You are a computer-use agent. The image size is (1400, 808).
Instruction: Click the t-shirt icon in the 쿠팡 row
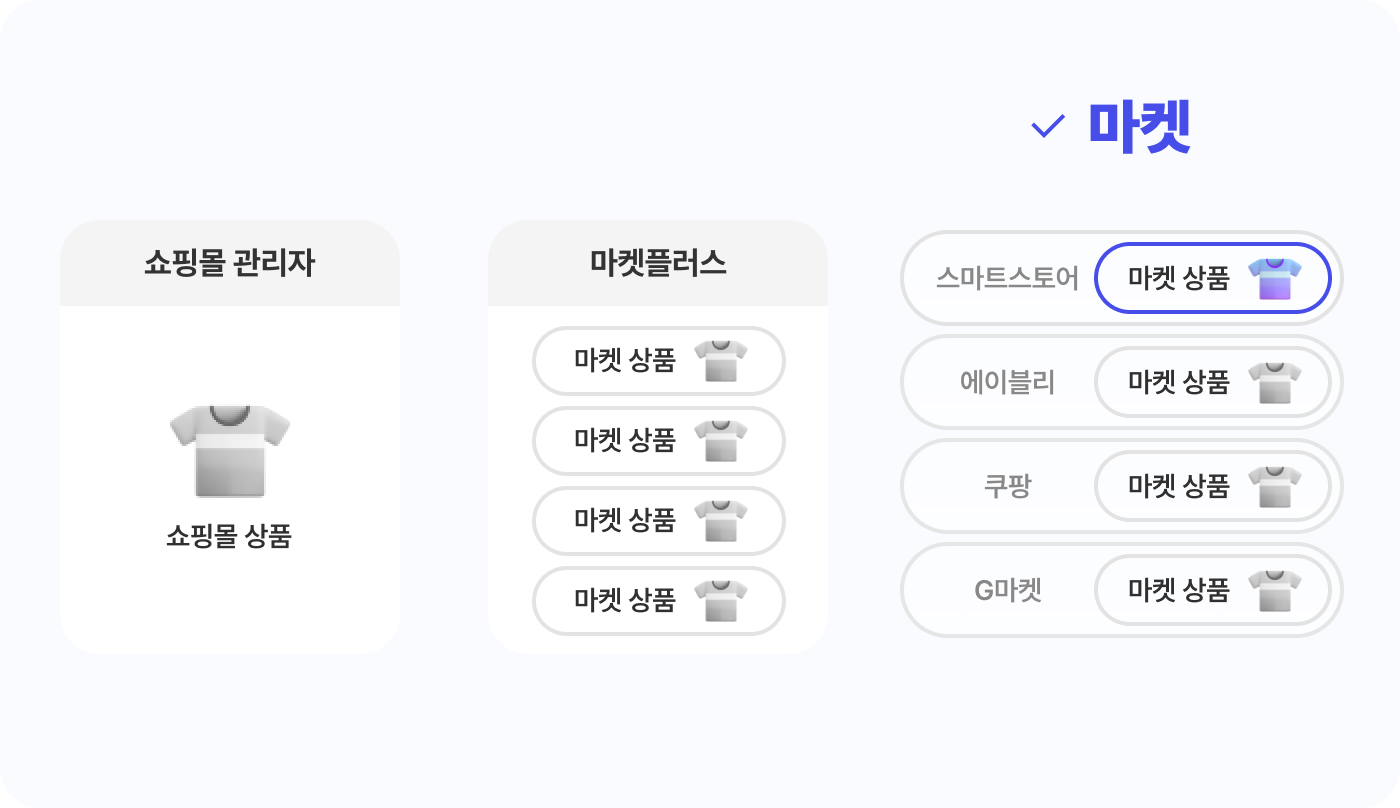coord(1275,487)
